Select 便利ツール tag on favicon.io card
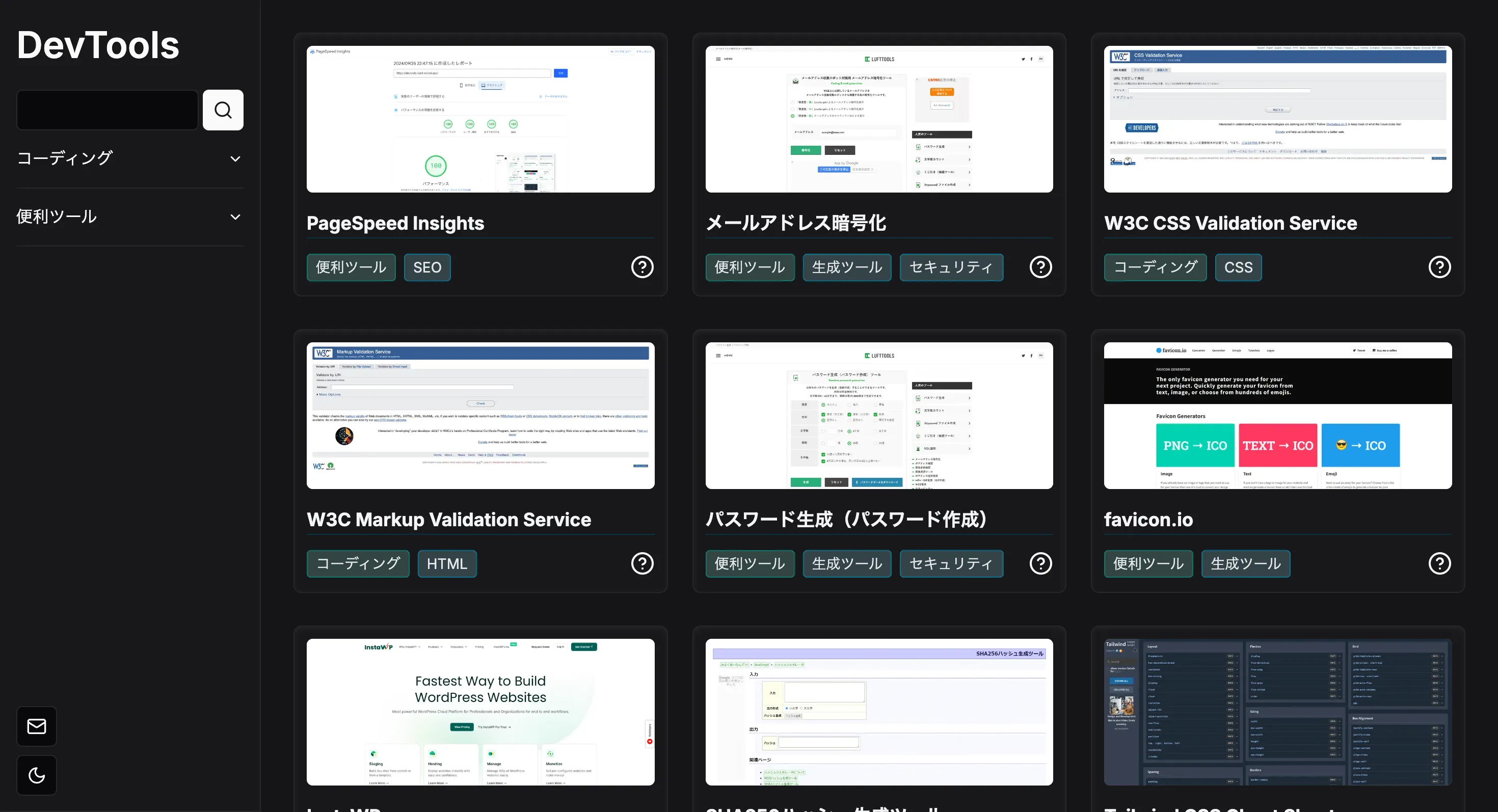Screen dimensions: 1498x812 pyautogui.click(x=1148, y=564)
